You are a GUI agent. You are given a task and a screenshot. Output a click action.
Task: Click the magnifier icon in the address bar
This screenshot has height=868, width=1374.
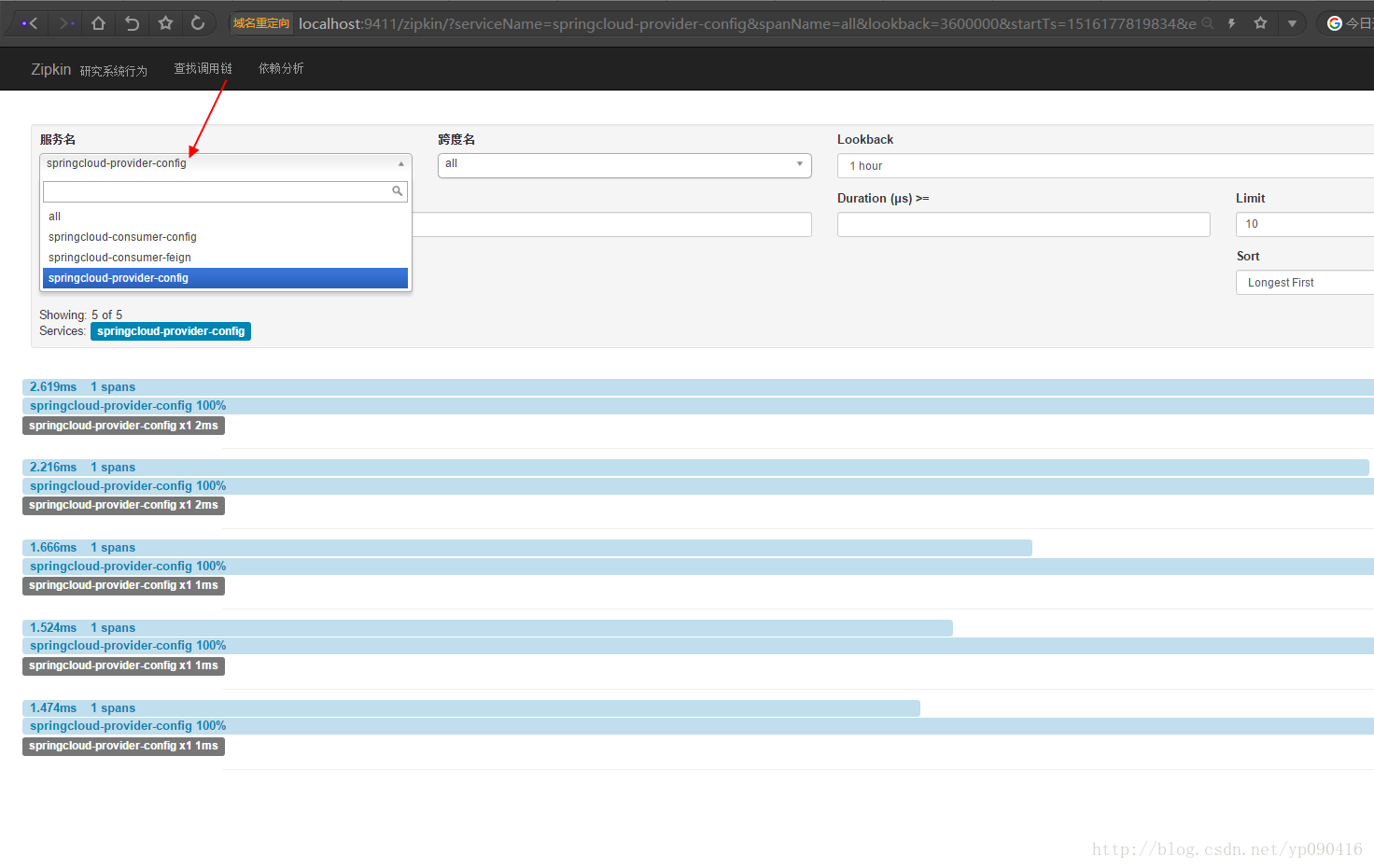click(x=1208, y=23)
